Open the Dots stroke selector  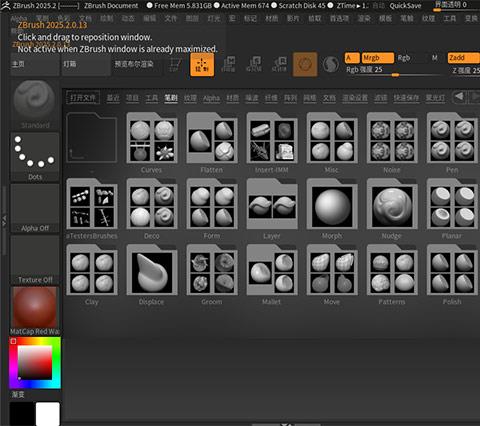(x=35, y=157)
